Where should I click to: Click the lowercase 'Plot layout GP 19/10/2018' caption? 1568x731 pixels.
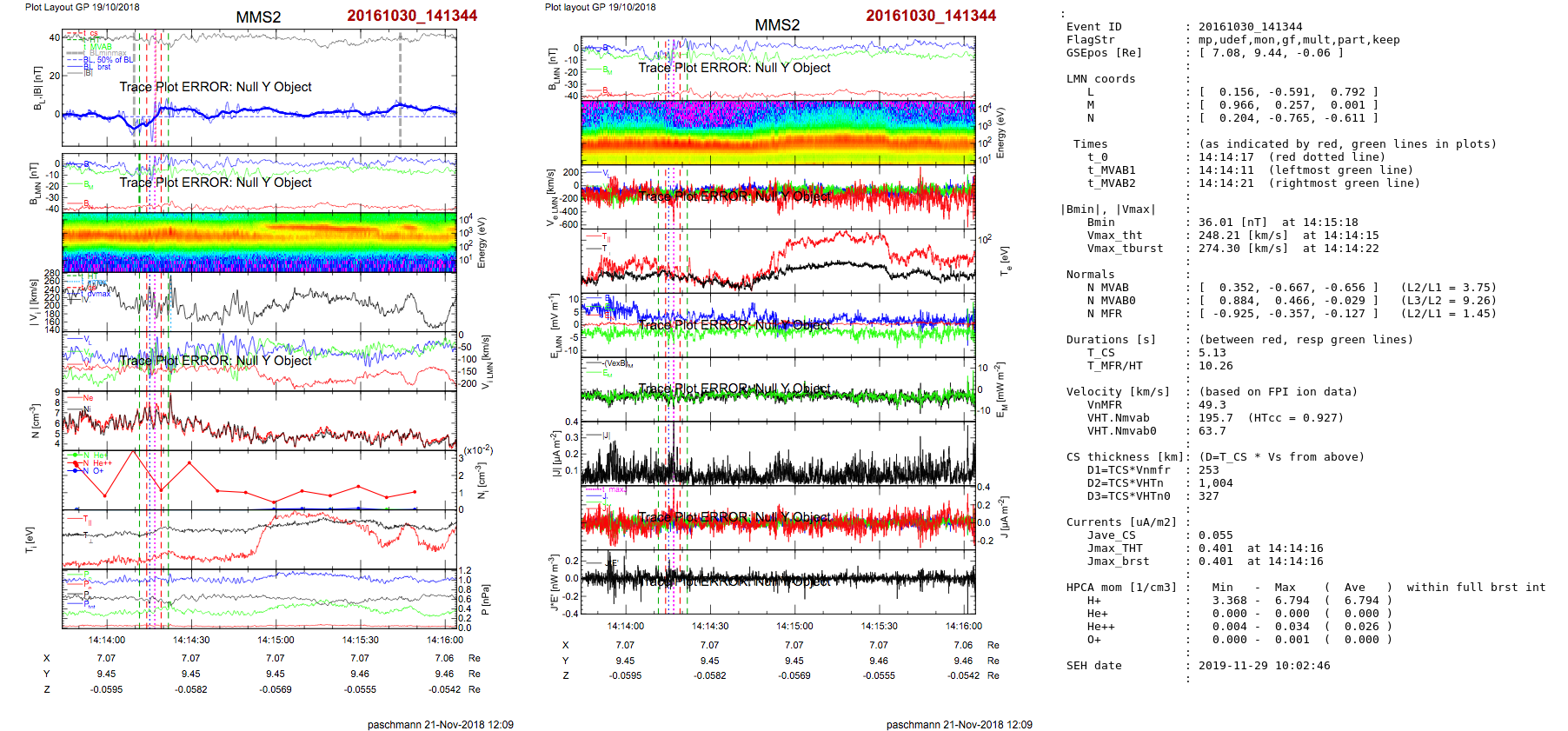[601, 7]
